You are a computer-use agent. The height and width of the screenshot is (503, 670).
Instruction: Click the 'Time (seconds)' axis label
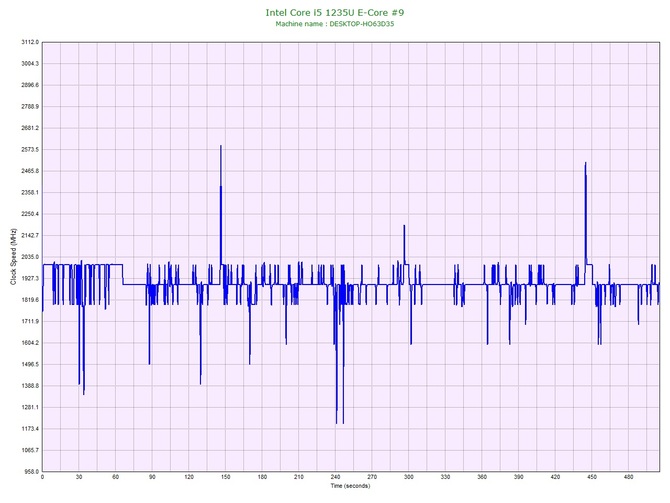click(350, 486)
